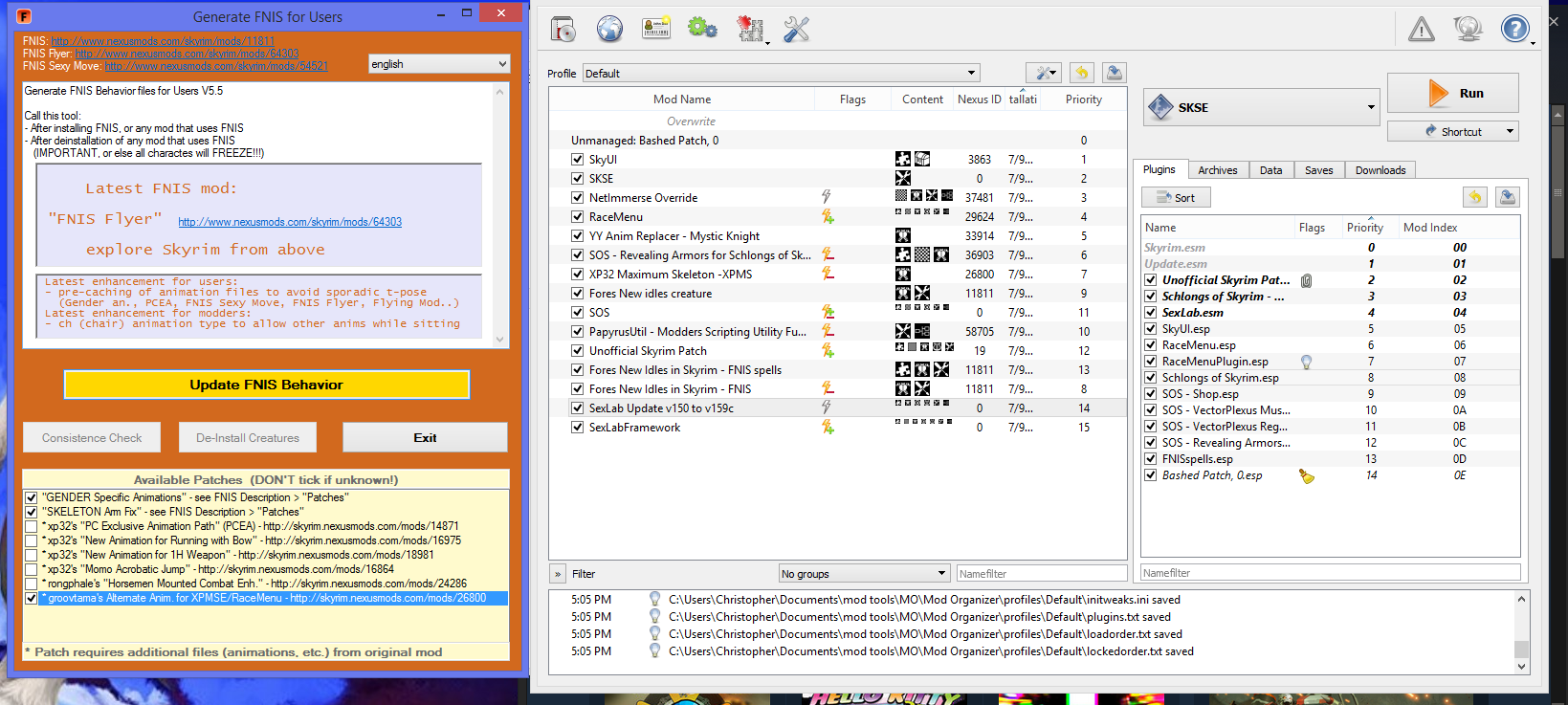Open Nexus via the globe toolbar icon

click(x=609, y=30)
